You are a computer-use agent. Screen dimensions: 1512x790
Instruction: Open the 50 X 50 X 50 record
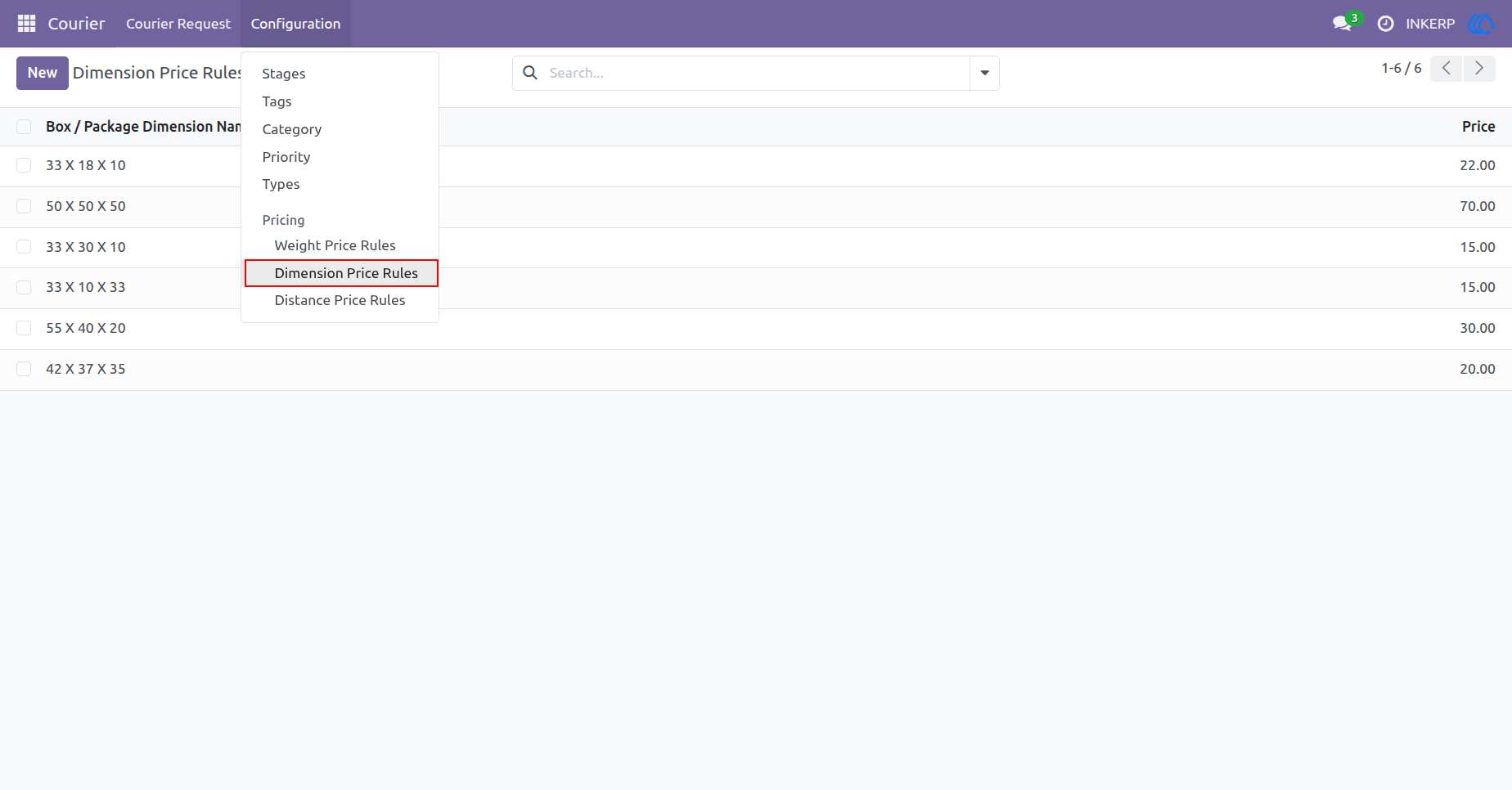point(86,206)
